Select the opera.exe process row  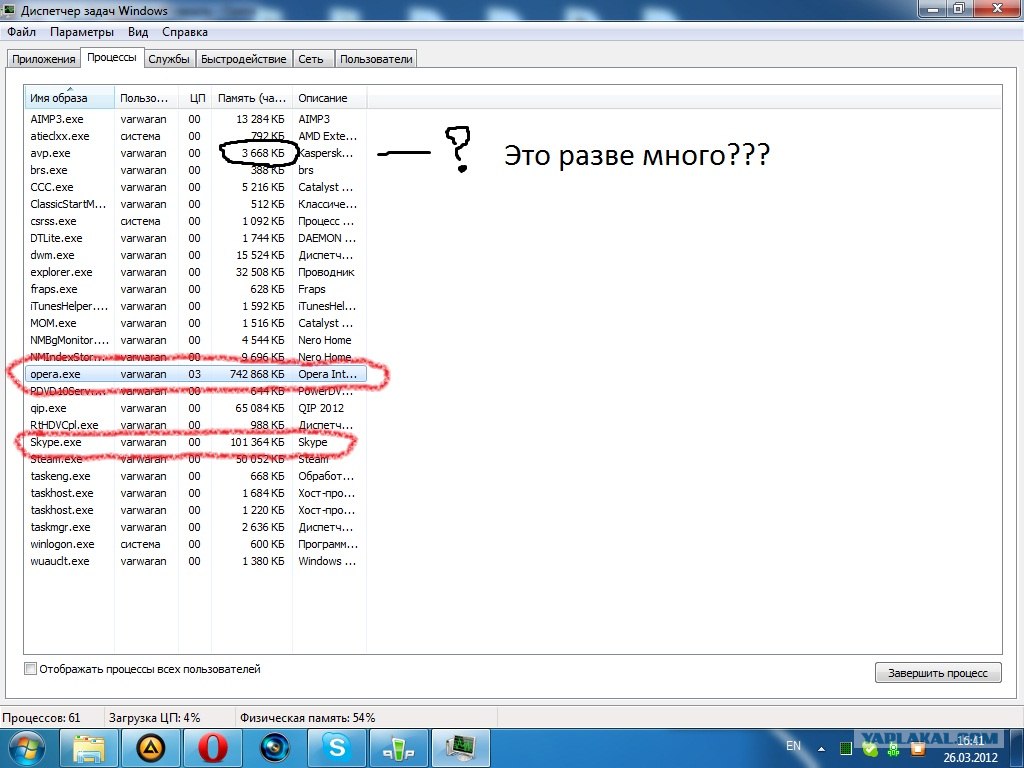tap(195, 374)
